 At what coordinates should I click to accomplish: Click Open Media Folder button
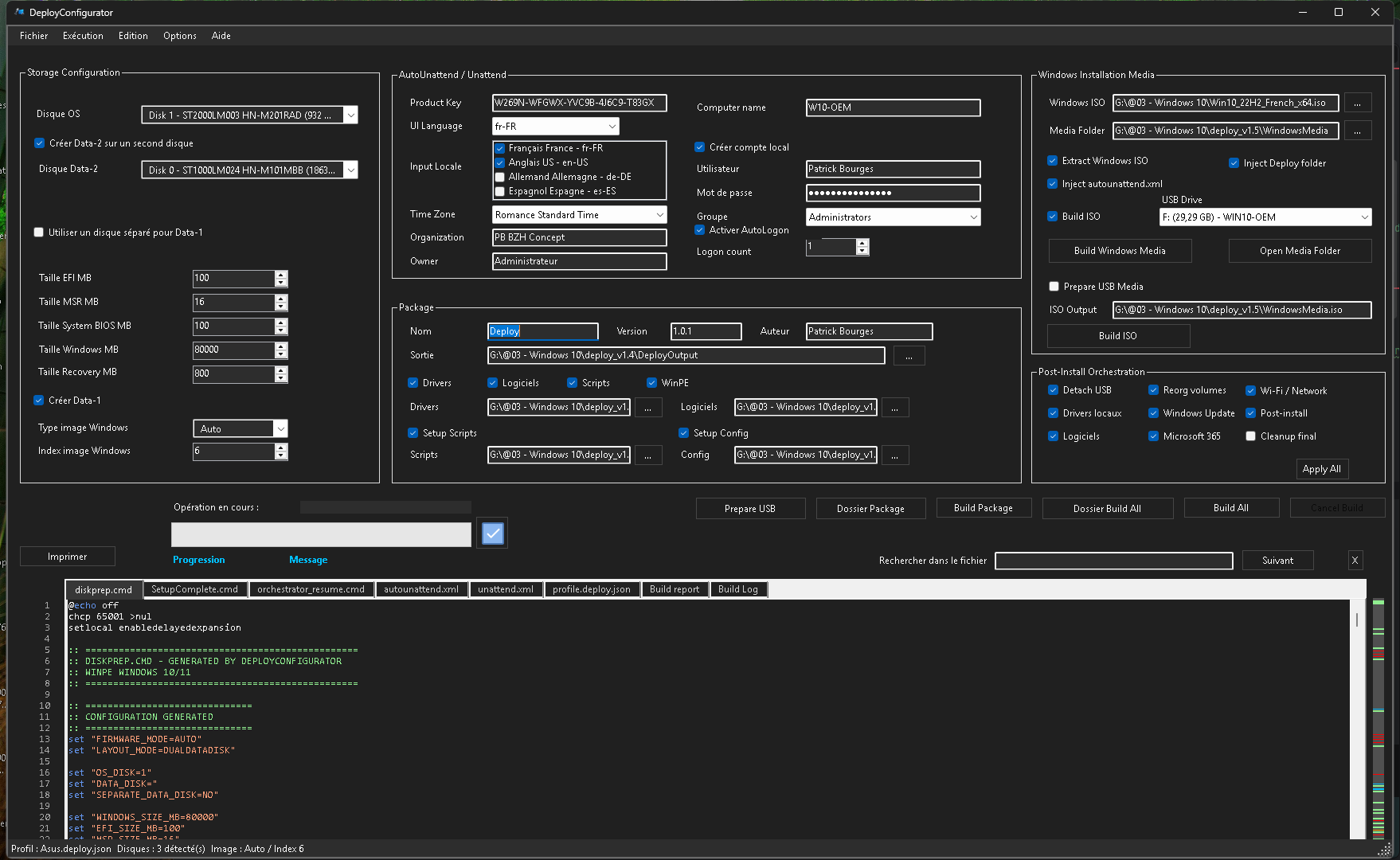pos(1300,251)
